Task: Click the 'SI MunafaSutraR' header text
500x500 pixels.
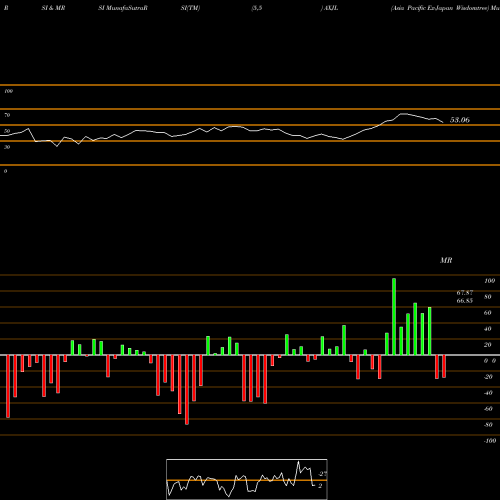Action: pyautogui.click(x=123, y=8)
